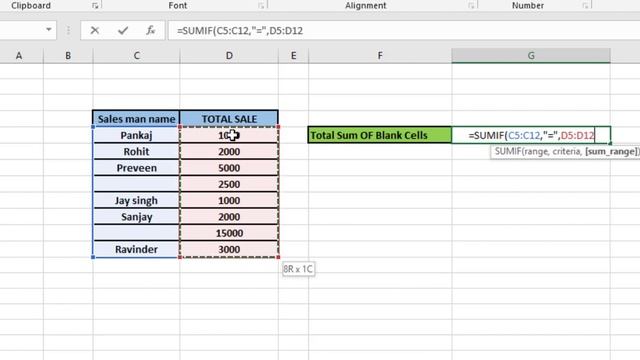The height and width of the screenshot is (360, 640).
Task: Open Insert Function fx dialog
Action: tap(150, 30)
